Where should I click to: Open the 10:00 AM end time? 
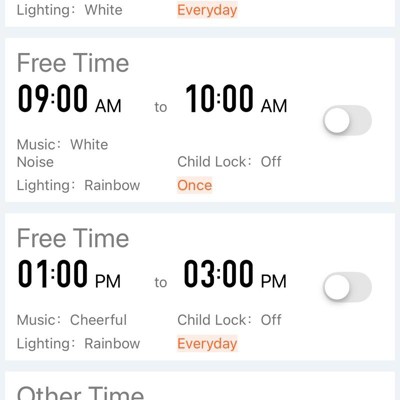236,98
